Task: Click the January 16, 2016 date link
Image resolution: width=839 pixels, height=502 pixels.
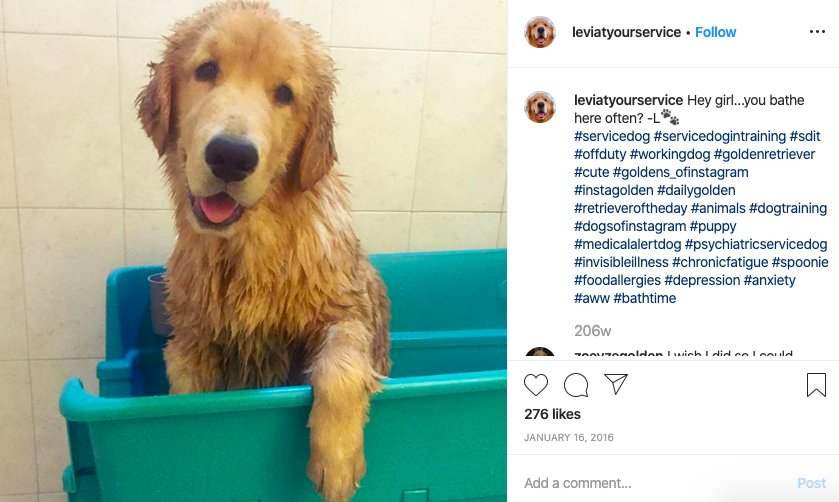Action: pyautogui.click(x=568, y=437)
